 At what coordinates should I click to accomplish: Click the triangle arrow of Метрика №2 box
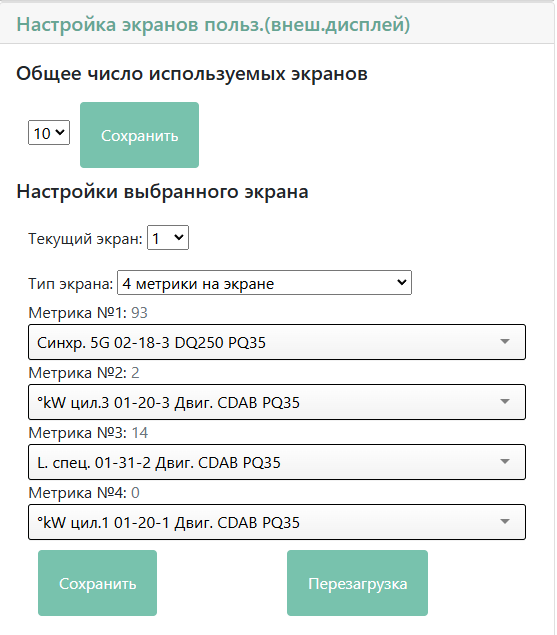click(x=505, y=402)
